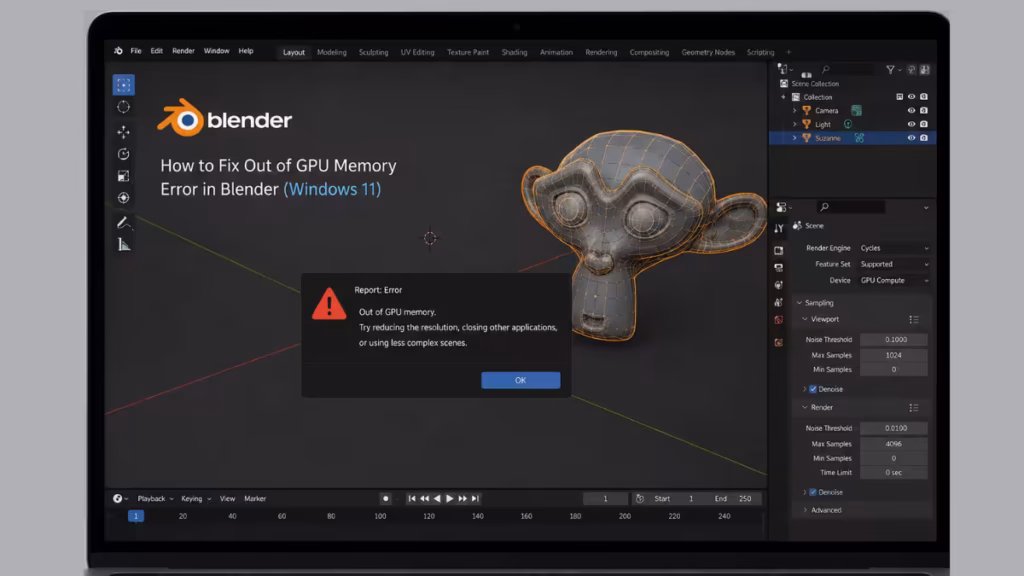Open the Outliner editor type menu
Image resolution: width=1024 pixels, height=576 pixels.
tap(784, 69)
